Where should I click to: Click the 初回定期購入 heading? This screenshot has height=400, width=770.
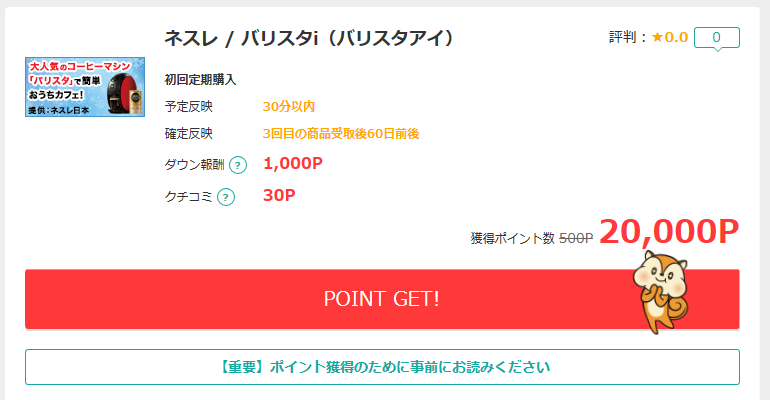pos(200,80)
